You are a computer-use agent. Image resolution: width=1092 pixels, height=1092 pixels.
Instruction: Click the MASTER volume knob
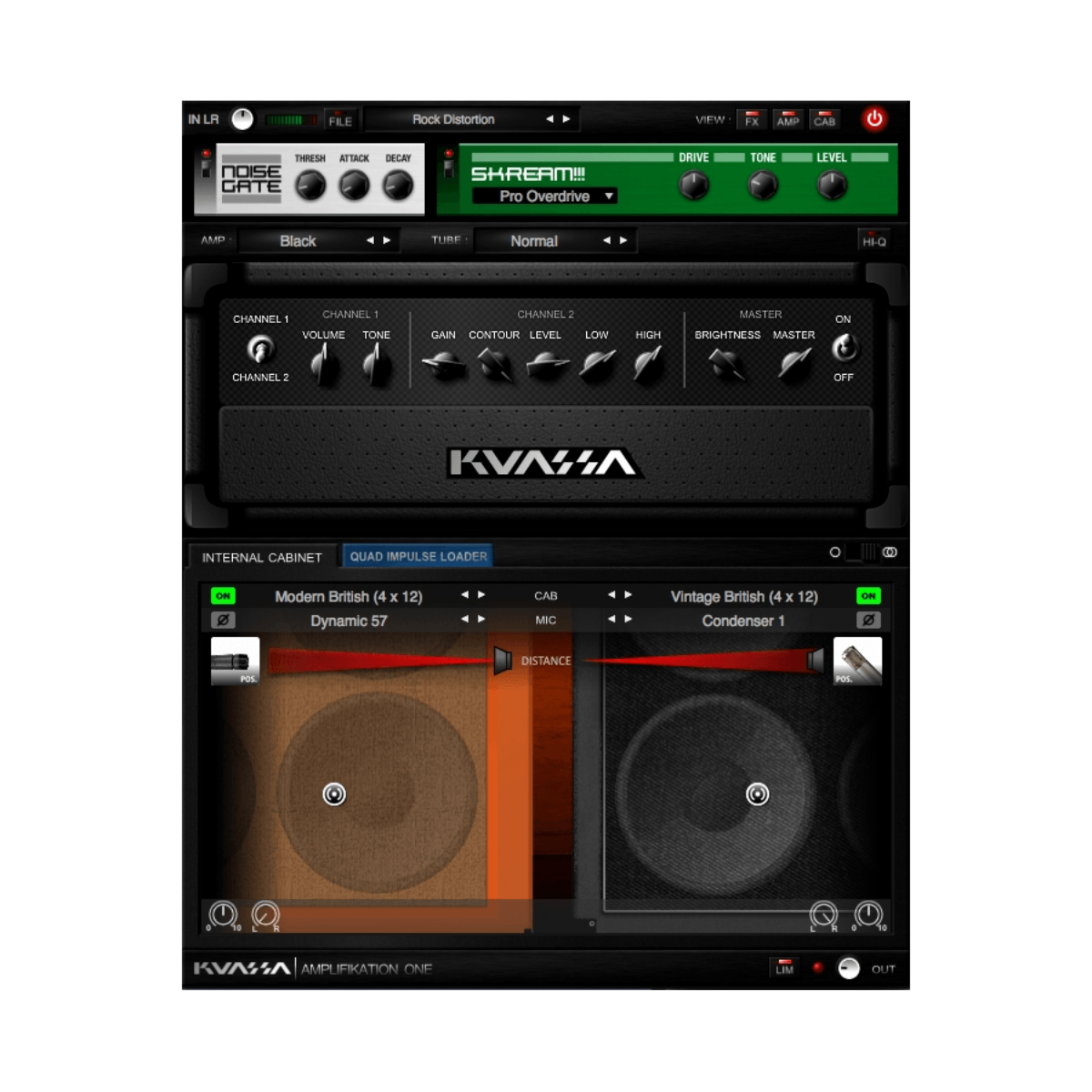pyautogui.click(x=794, y=365)
